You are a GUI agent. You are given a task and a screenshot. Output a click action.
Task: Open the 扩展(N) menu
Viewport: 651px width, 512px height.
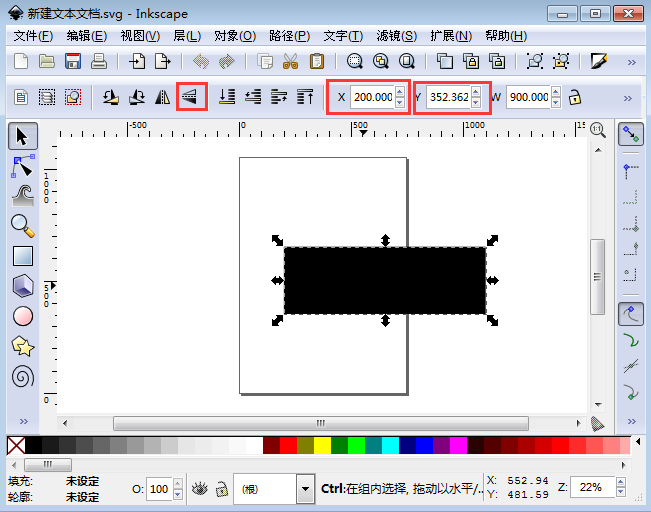(451, 36)
